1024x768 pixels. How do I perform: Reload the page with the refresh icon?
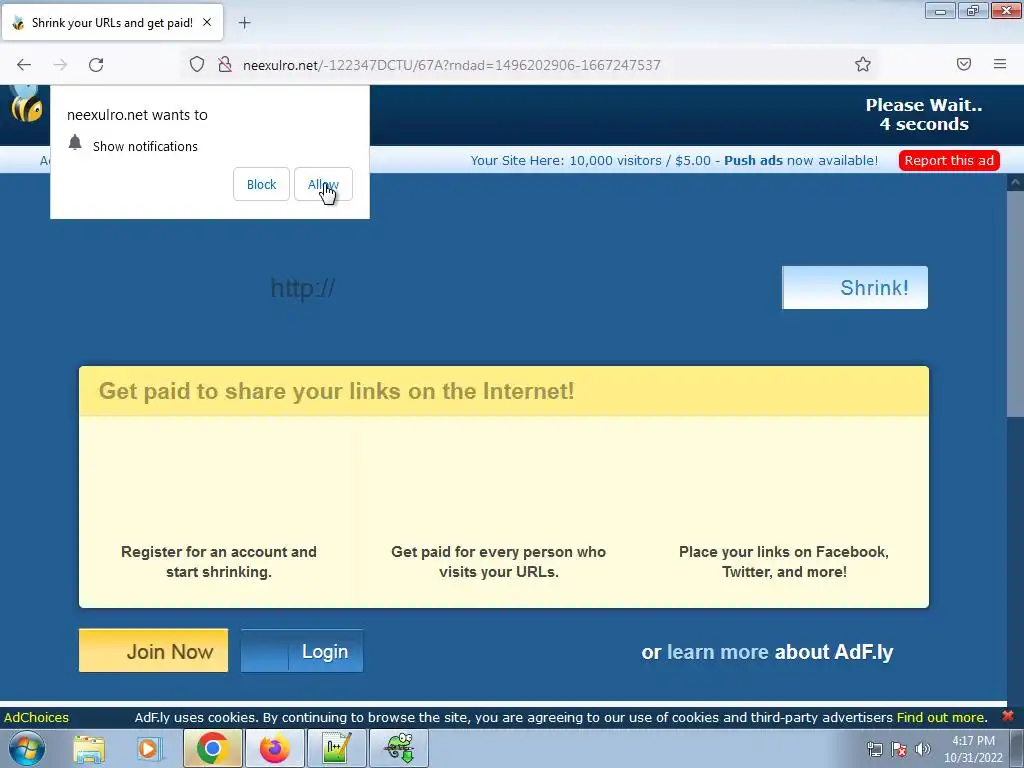coord(96,65)
